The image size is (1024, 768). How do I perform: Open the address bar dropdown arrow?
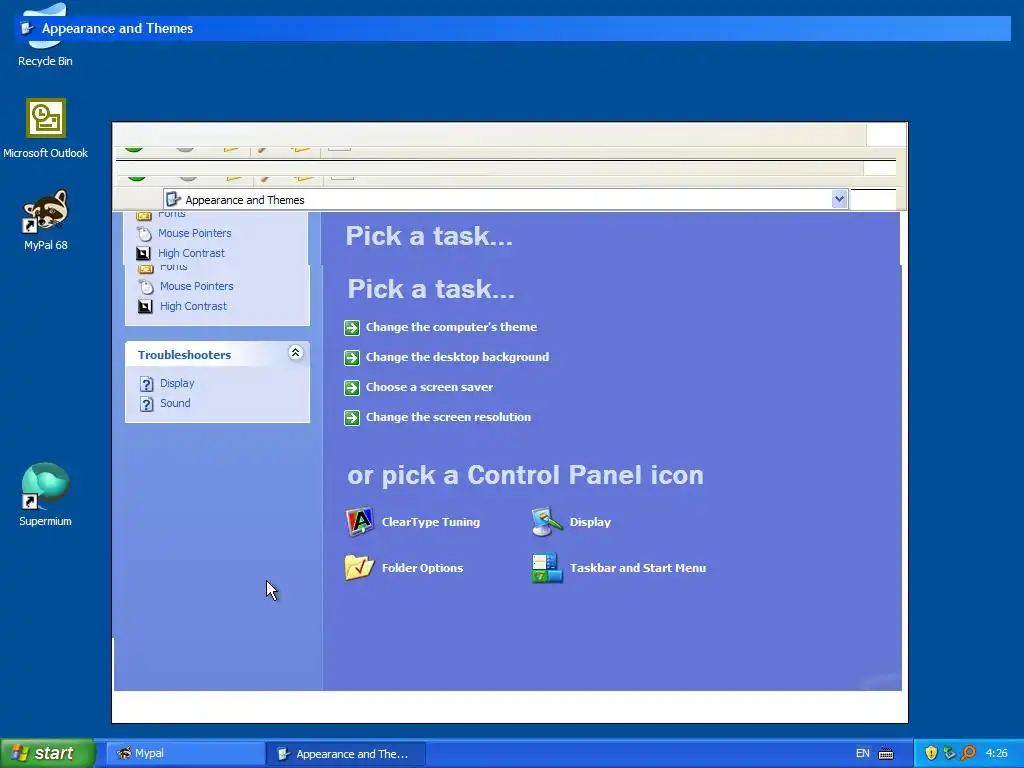coord(839,199)
